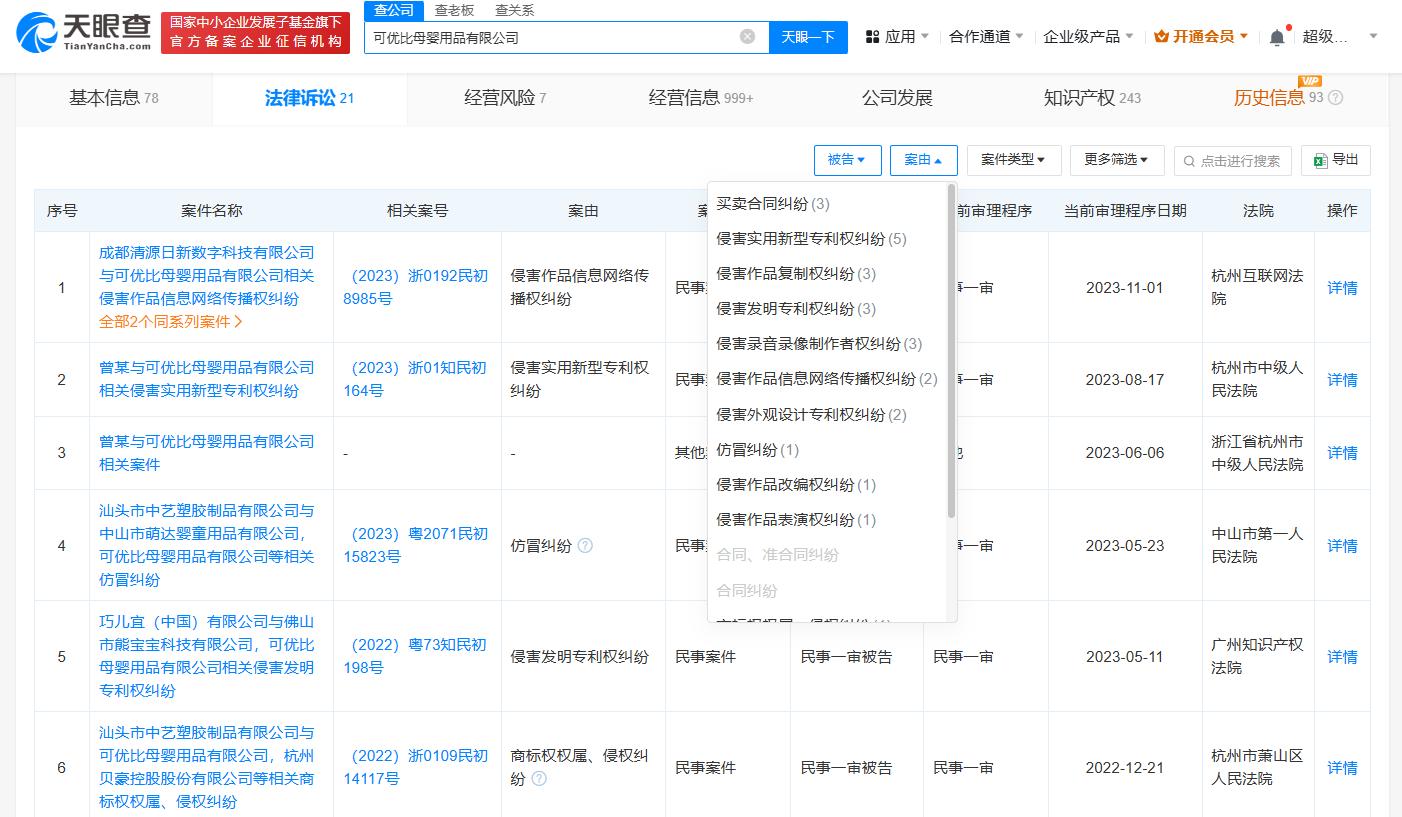Open 详情 for the 2023-05-11 case
The image size is (1402, 817).
(x=1342, y=657)
